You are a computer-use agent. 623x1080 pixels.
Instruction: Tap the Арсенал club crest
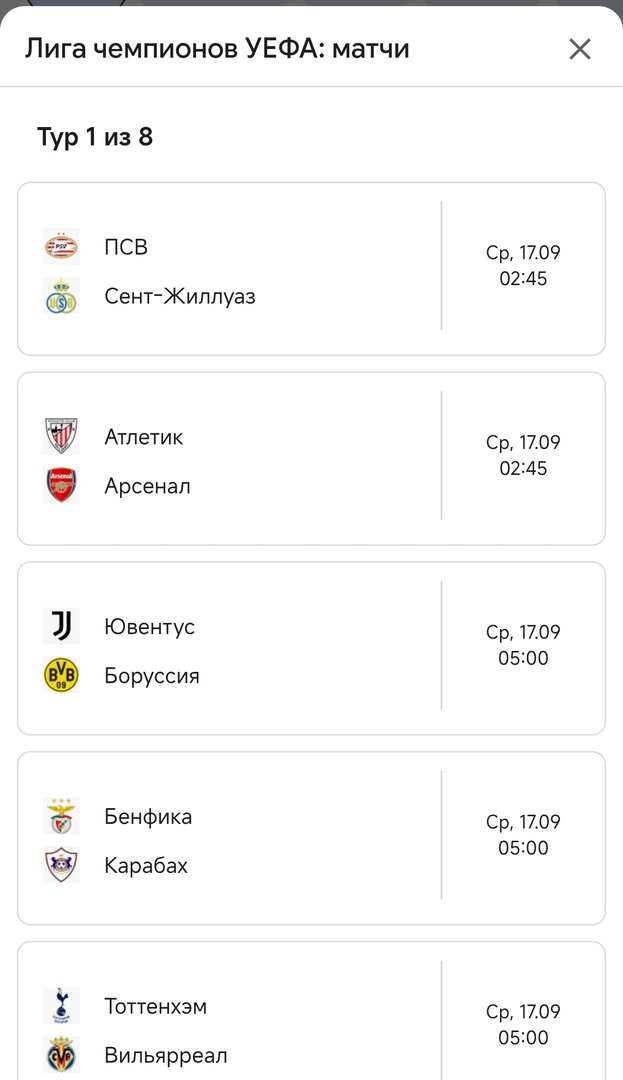tap(61, 486)
